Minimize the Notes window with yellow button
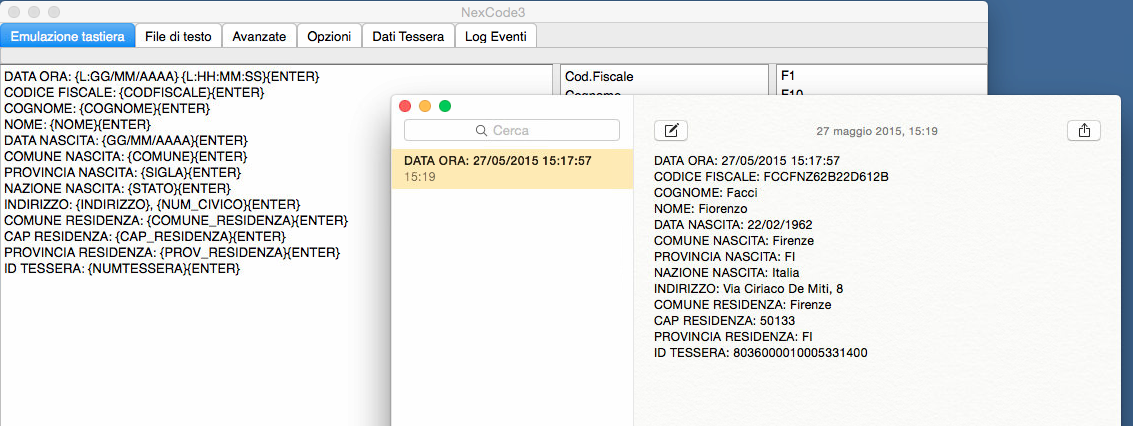This screenshot has height=426, width=1133. (425, 106)
